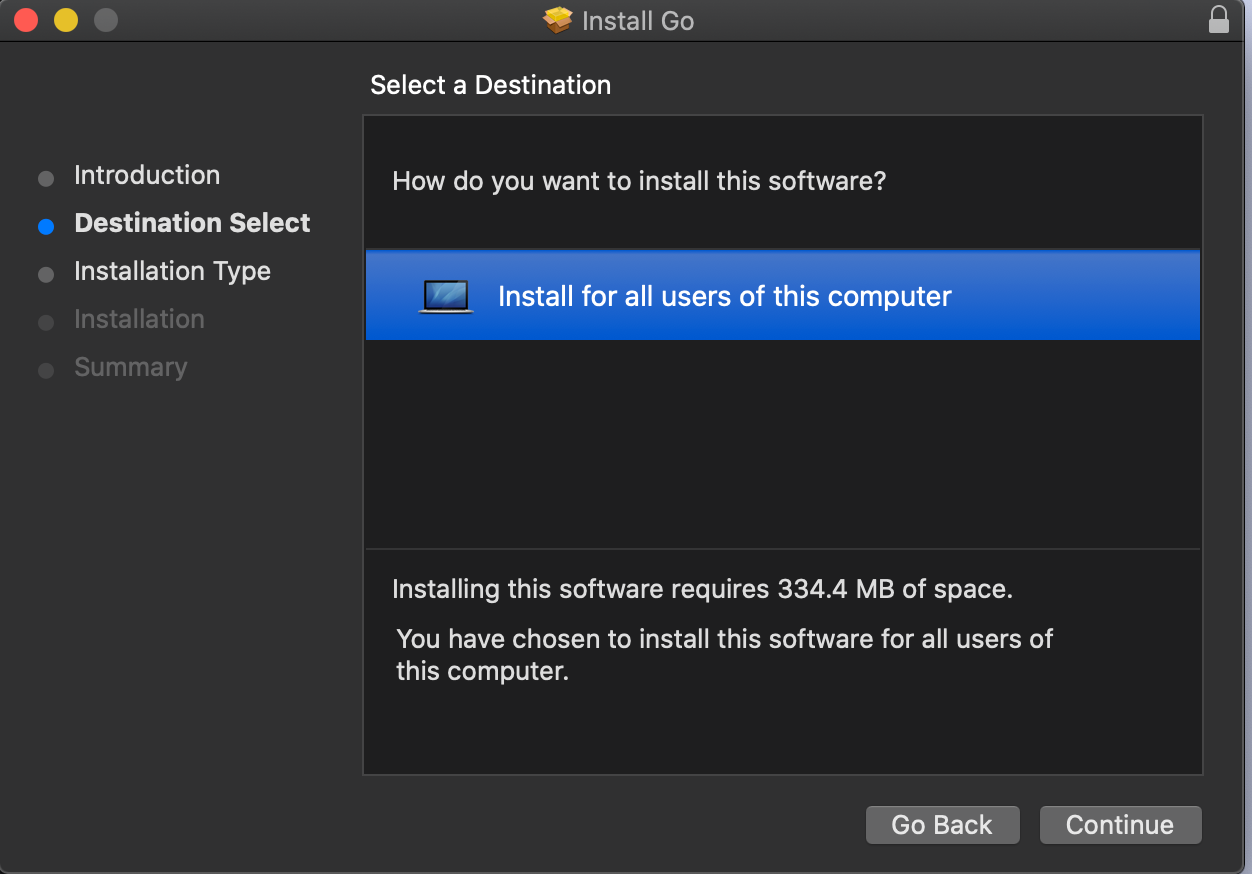Click the Go Back button

(942, 825)
